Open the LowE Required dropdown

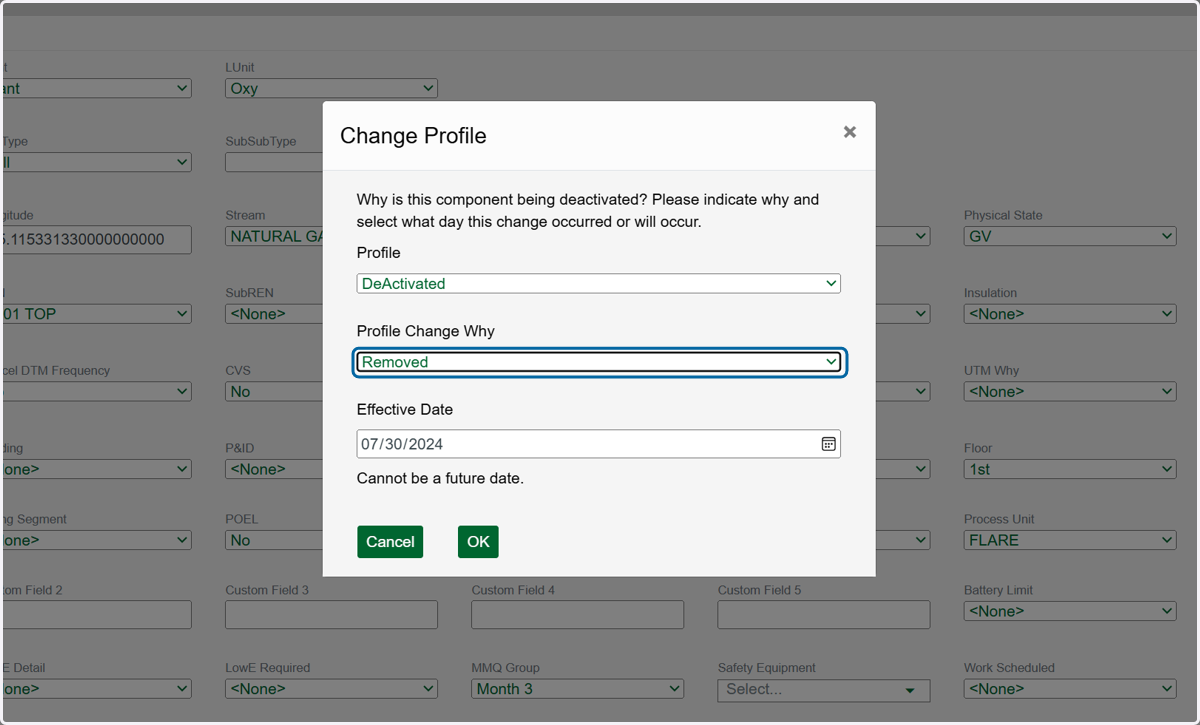pyautogui.click(x=331, y=688)
